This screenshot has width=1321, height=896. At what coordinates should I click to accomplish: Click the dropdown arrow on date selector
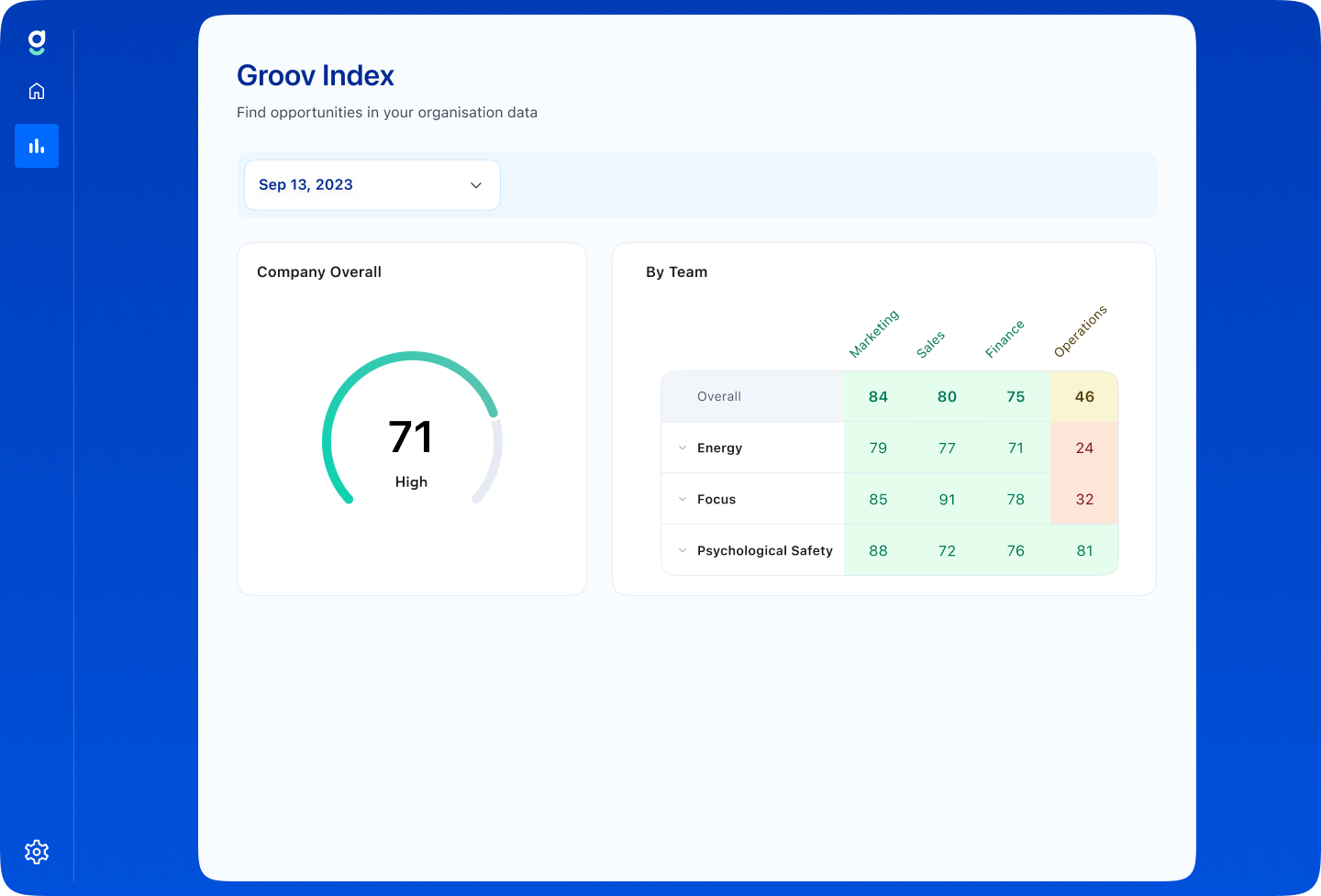(476, 184)
